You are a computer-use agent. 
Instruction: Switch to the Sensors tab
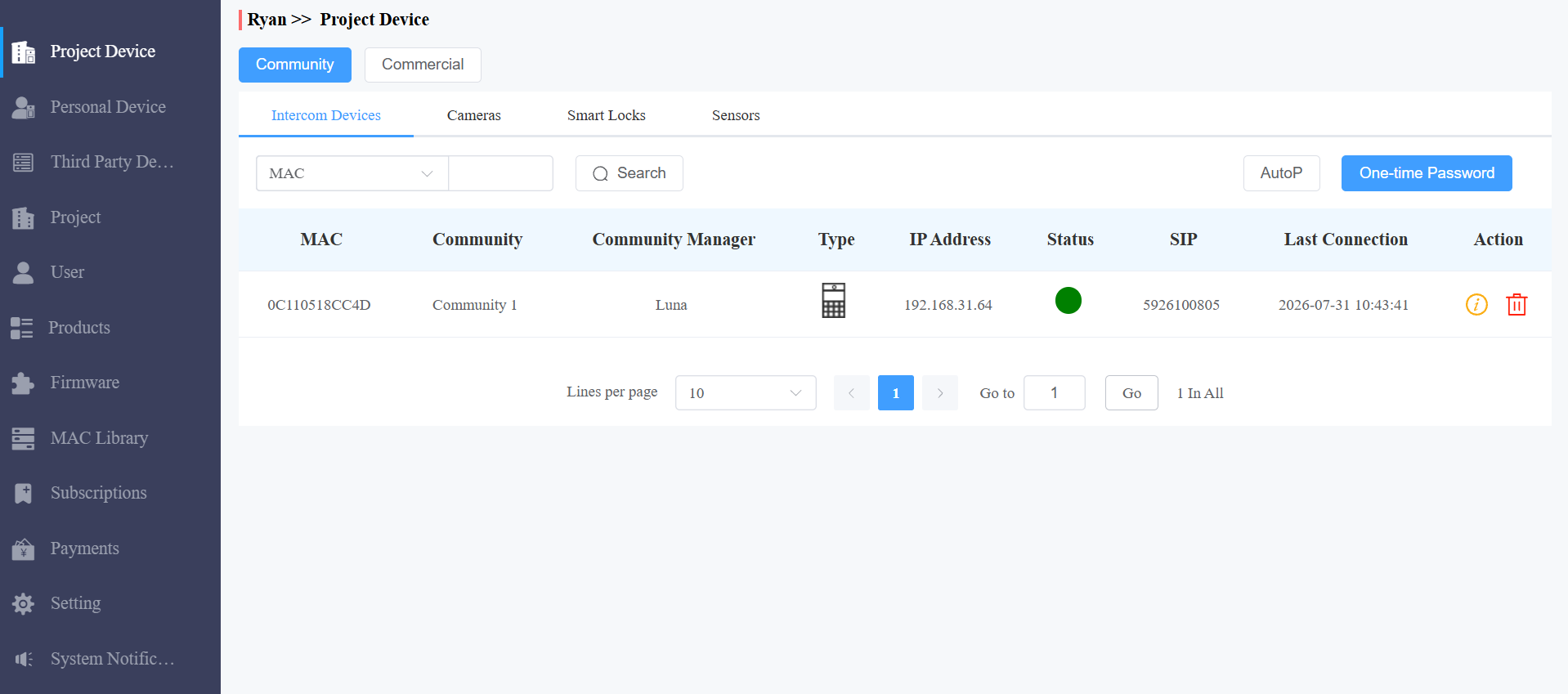pos(736,115)
